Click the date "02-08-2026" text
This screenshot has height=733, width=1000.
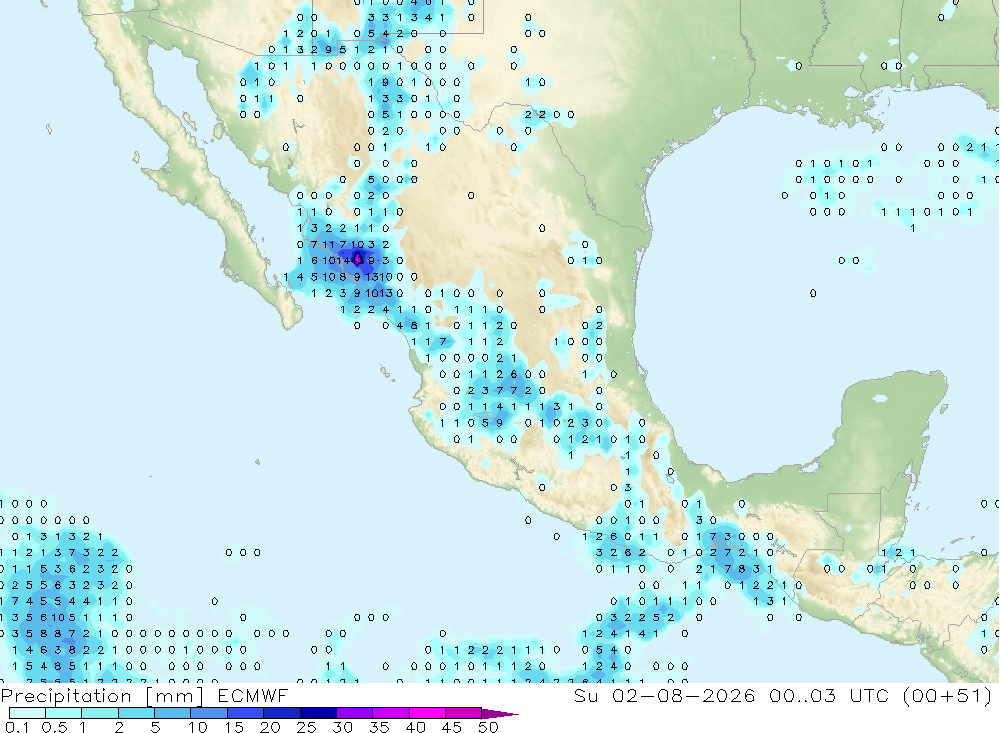pos(683,695)
